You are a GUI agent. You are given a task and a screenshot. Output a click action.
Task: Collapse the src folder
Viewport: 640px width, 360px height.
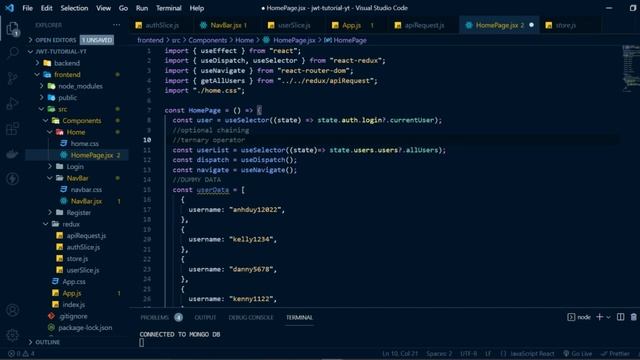62,109
